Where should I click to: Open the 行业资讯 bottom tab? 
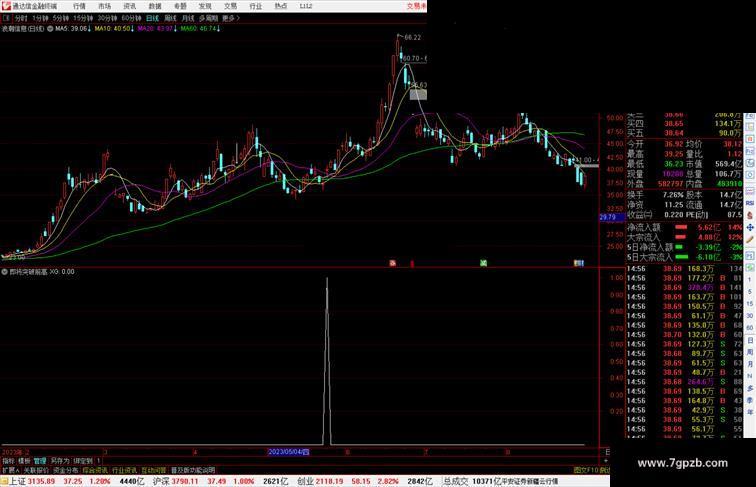(124, 470)
